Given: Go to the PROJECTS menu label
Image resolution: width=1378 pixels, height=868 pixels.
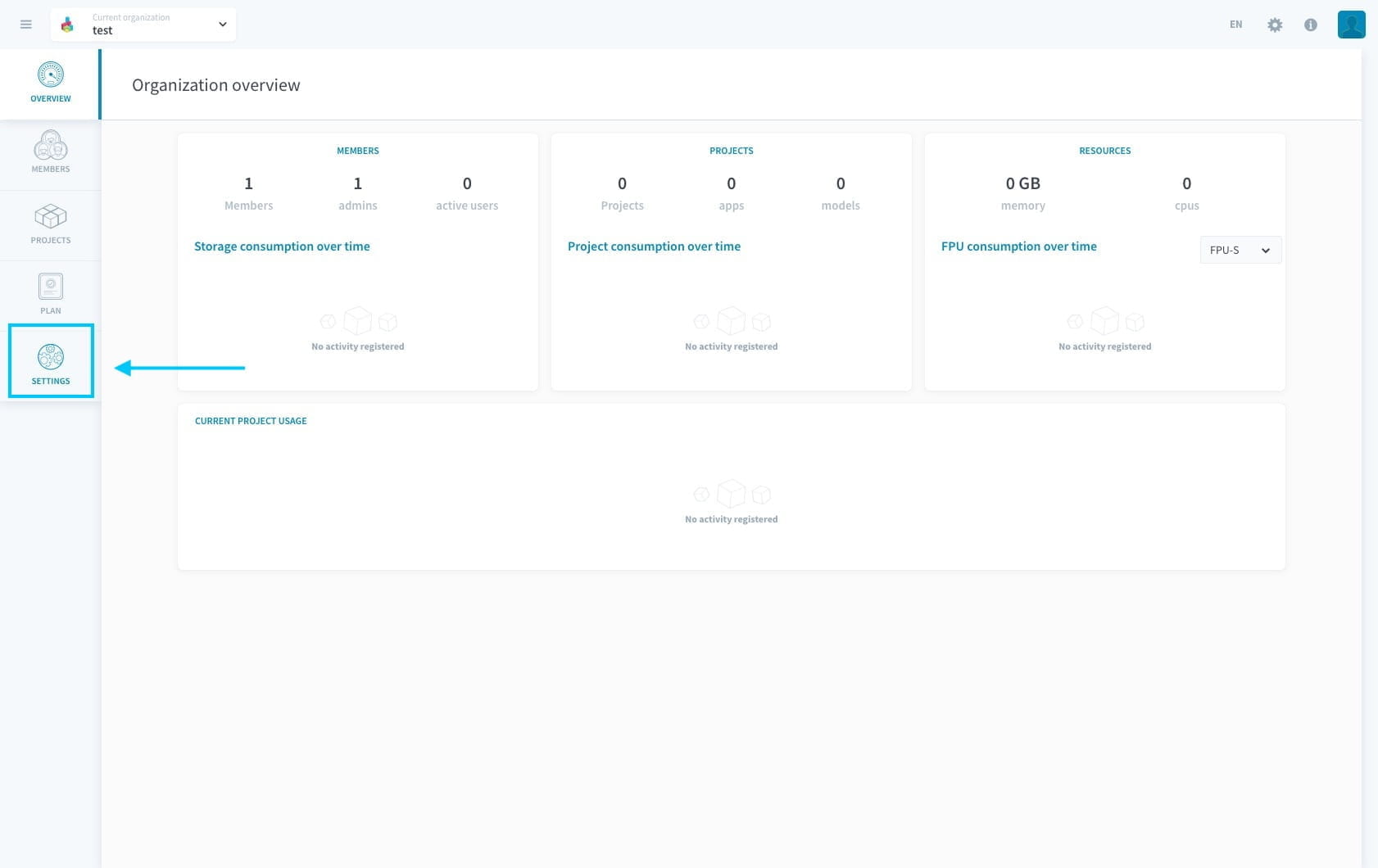Looking at the screenshot, I should 51,241.
